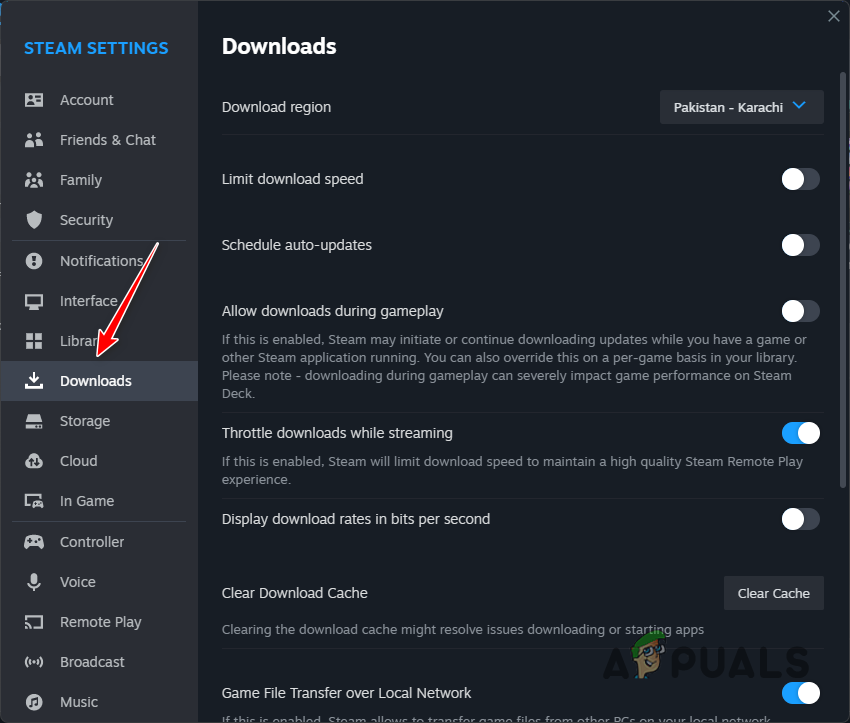850x723 pixels.
Task: Close the Steam Settings window
Action: pyautogui.click(x=834, y=16)
